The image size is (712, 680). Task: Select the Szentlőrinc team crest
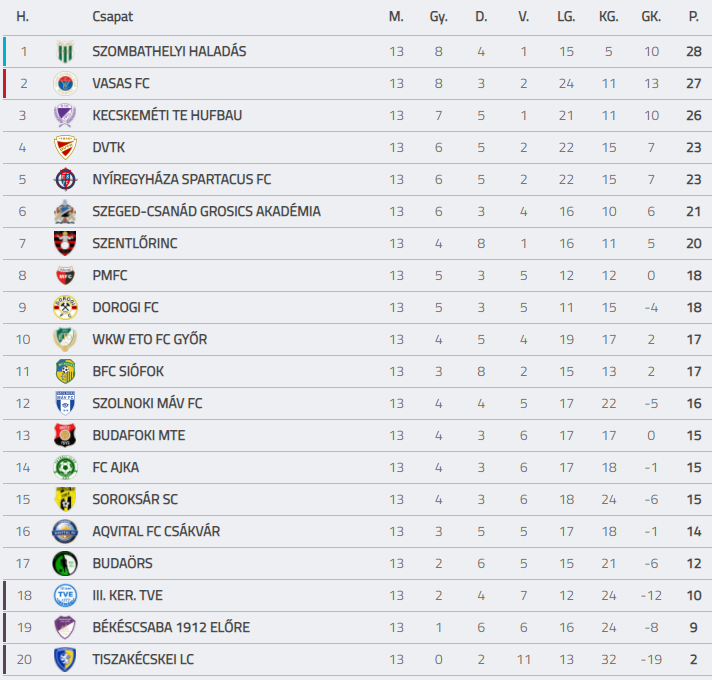tap(65, 243)
